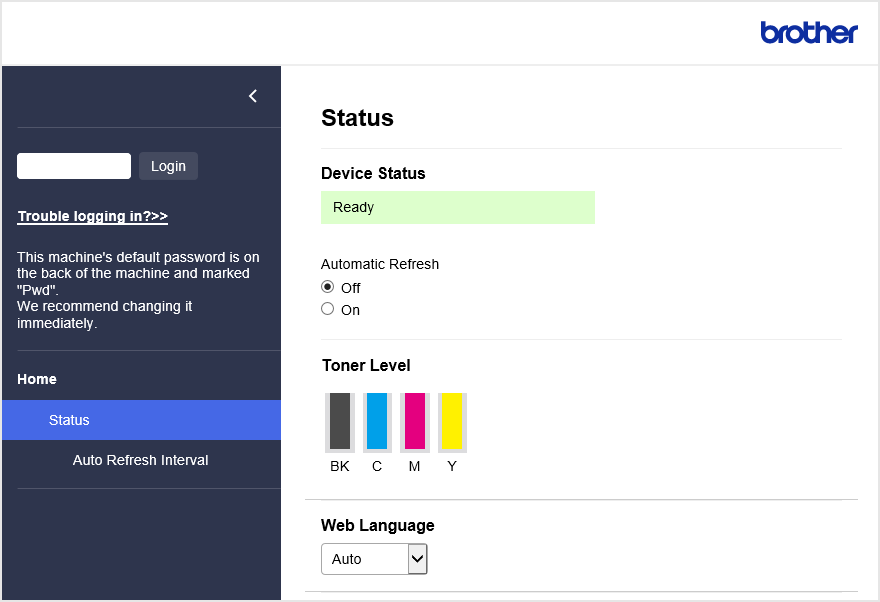Set Automatic Refresh to Off
Image resolution: width=880 pixels, height=602 pixels.
(x=327, y=287)
